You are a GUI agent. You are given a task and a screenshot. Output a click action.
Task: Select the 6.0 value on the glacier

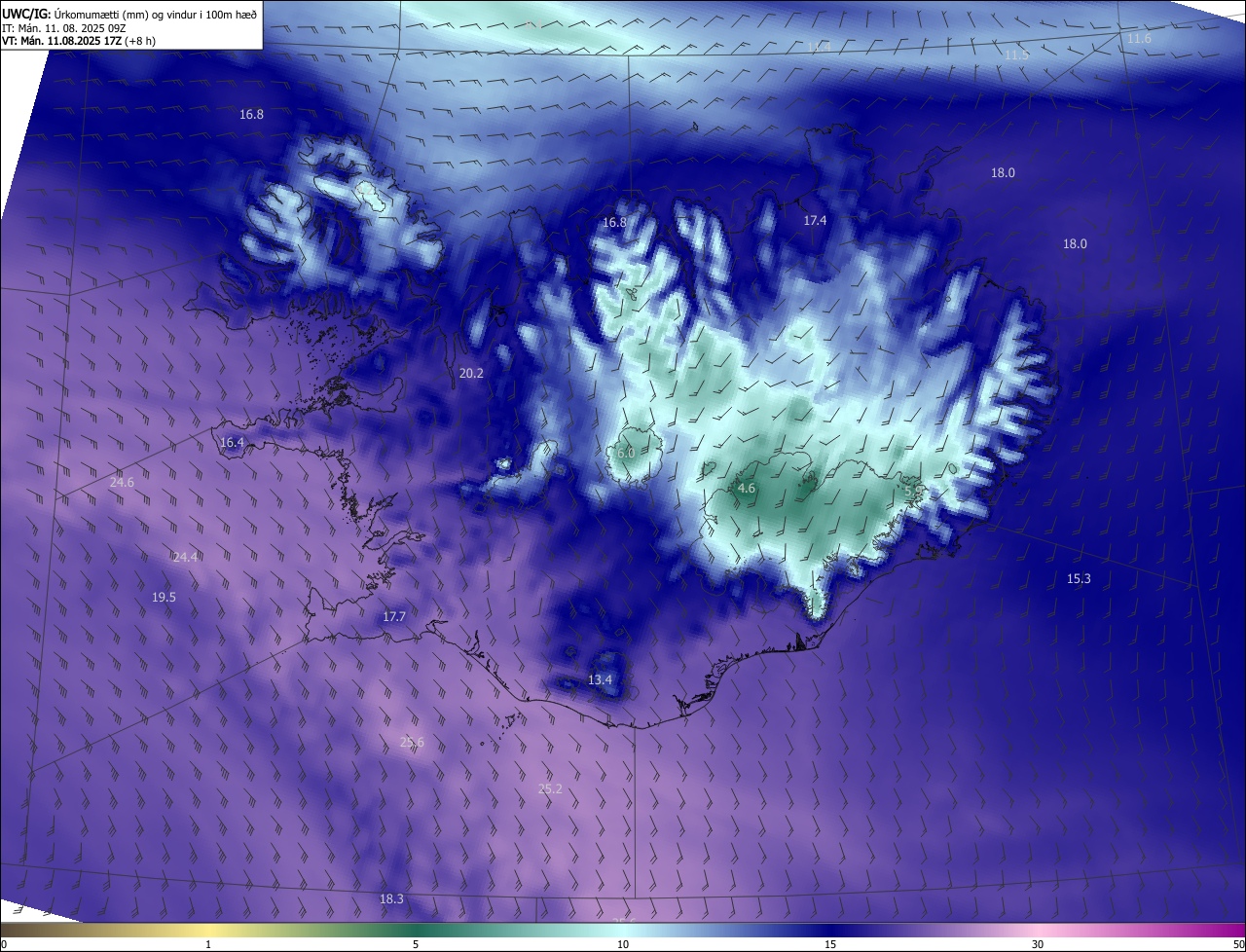click(x=626, y=453)
